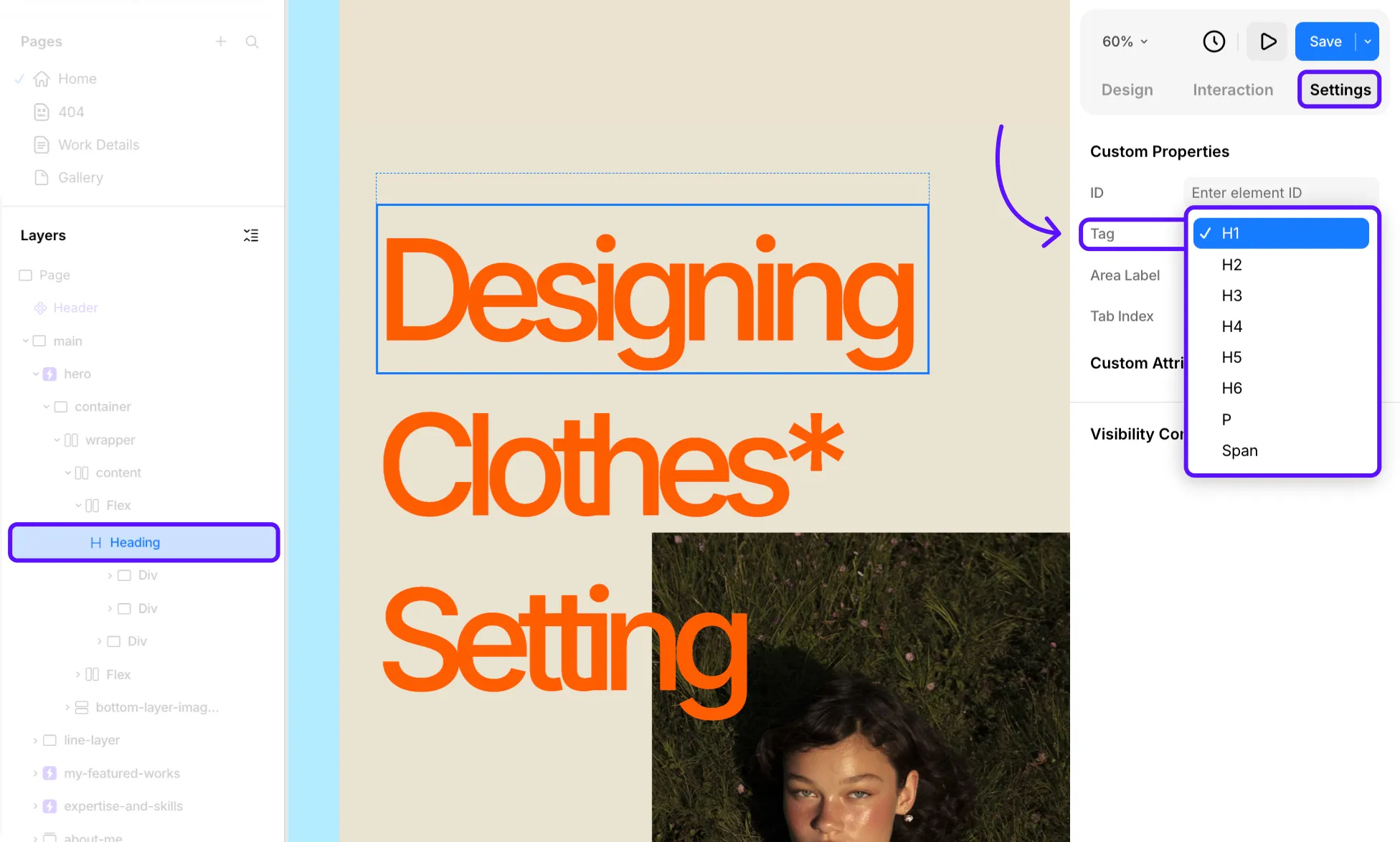The height and width of the screenshot is (842, 1400).
Task: Click the 404 page icon
Action: tap(42, 112)
